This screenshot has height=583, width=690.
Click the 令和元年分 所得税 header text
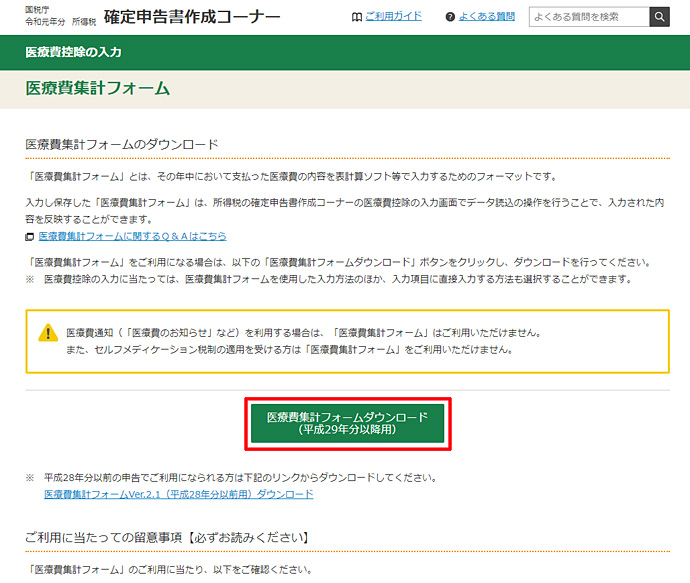point(60,22)
